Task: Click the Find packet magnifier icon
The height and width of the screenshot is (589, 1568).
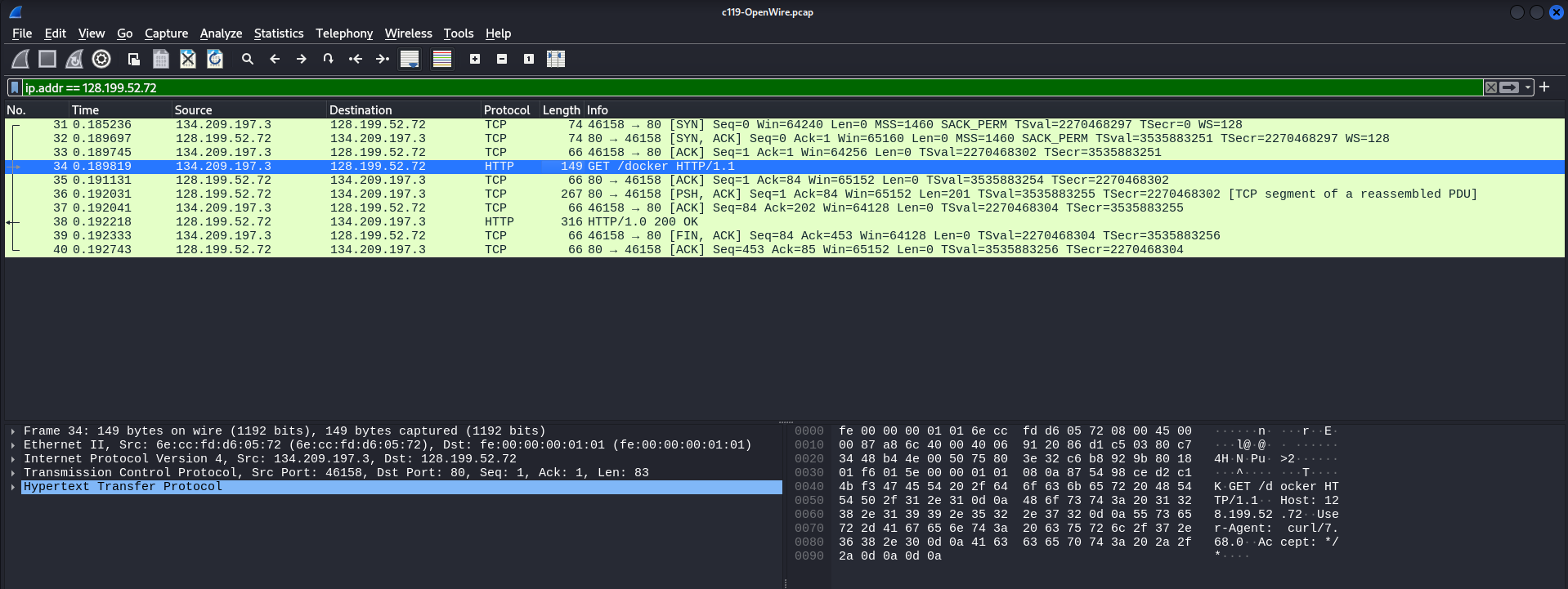Action: click(x=248, y=59)
